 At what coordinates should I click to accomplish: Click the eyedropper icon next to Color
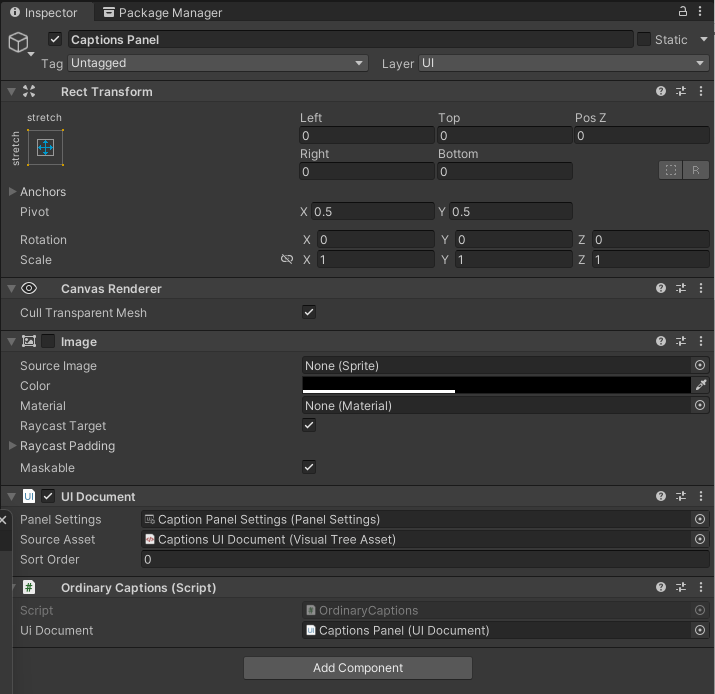(700, 385)
